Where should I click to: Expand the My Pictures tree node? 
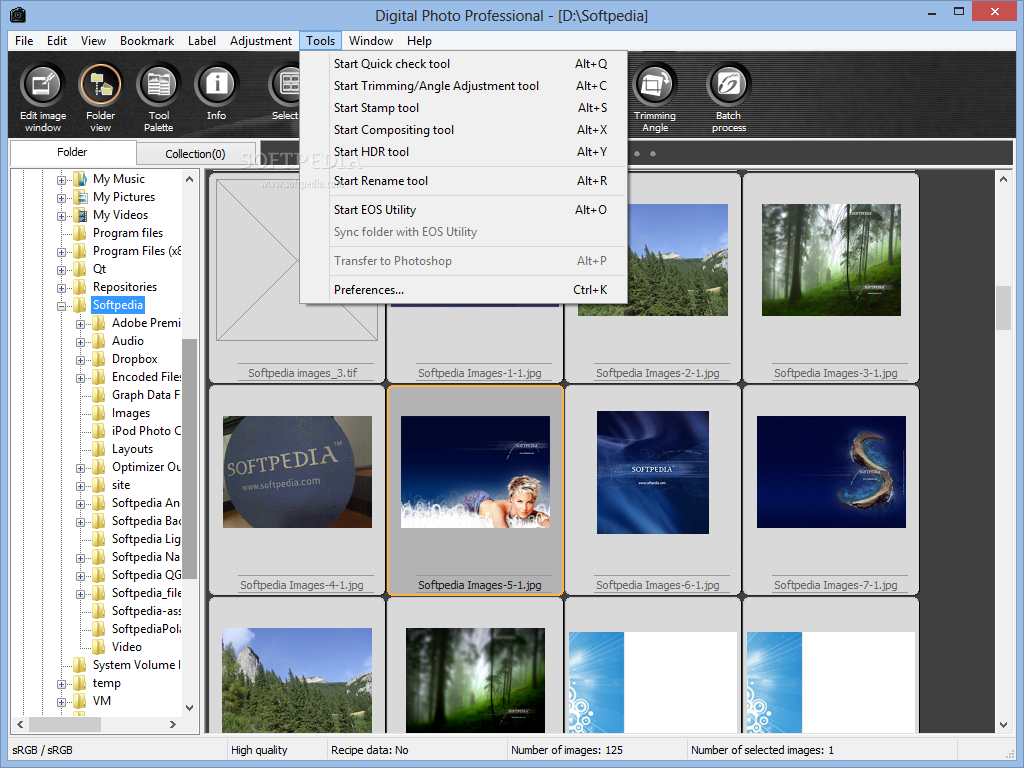click(x=61, y=198)
